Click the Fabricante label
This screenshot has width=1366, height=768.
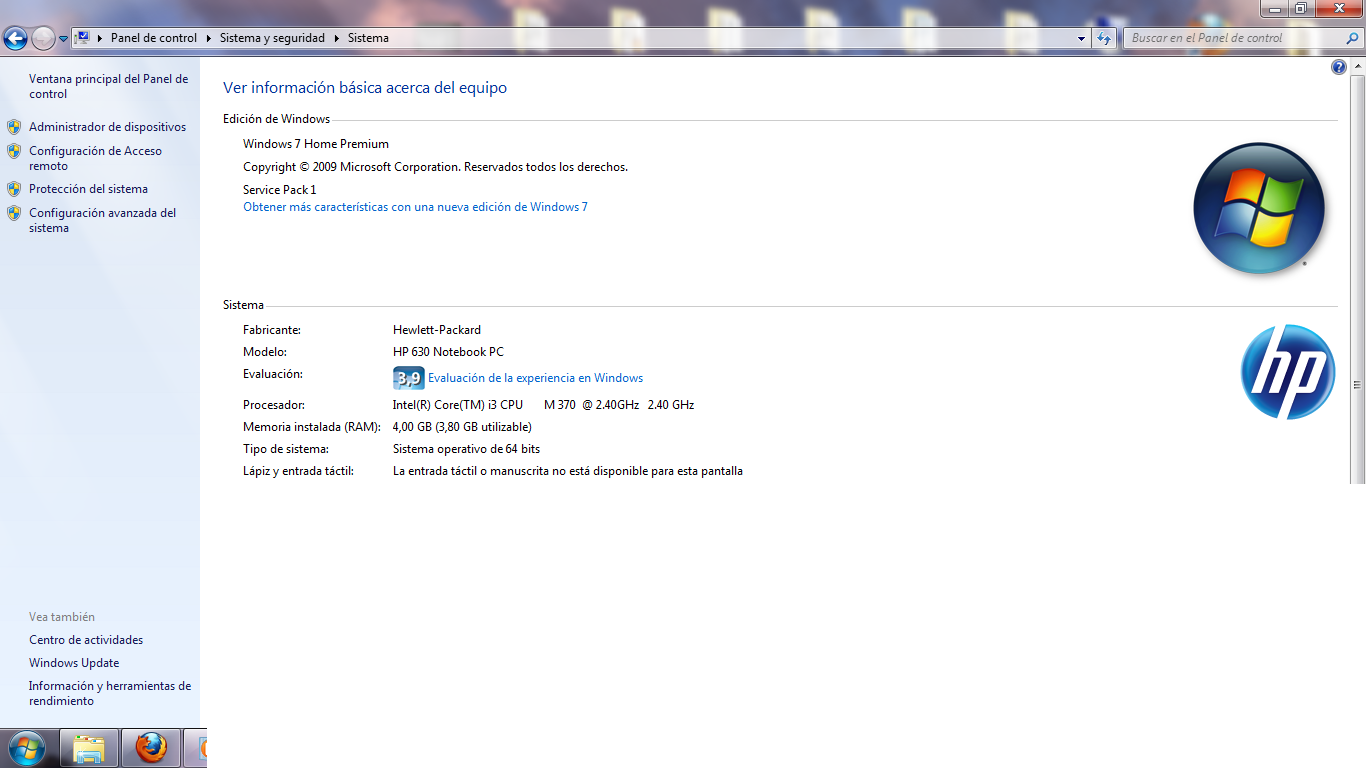pos(272,330)
